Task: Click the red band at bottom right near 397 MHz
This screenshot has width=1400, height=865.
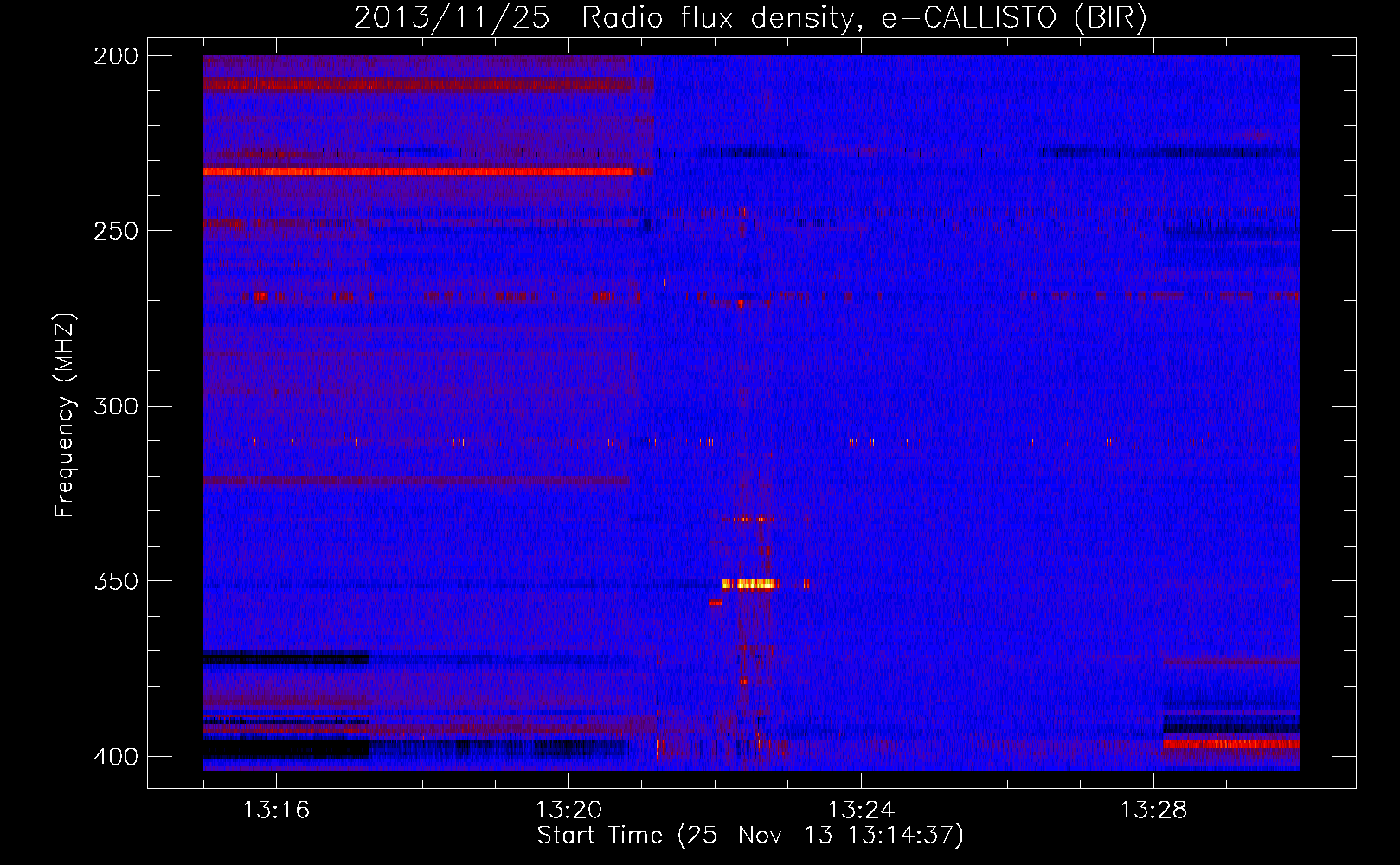Action: point(1231,744)
